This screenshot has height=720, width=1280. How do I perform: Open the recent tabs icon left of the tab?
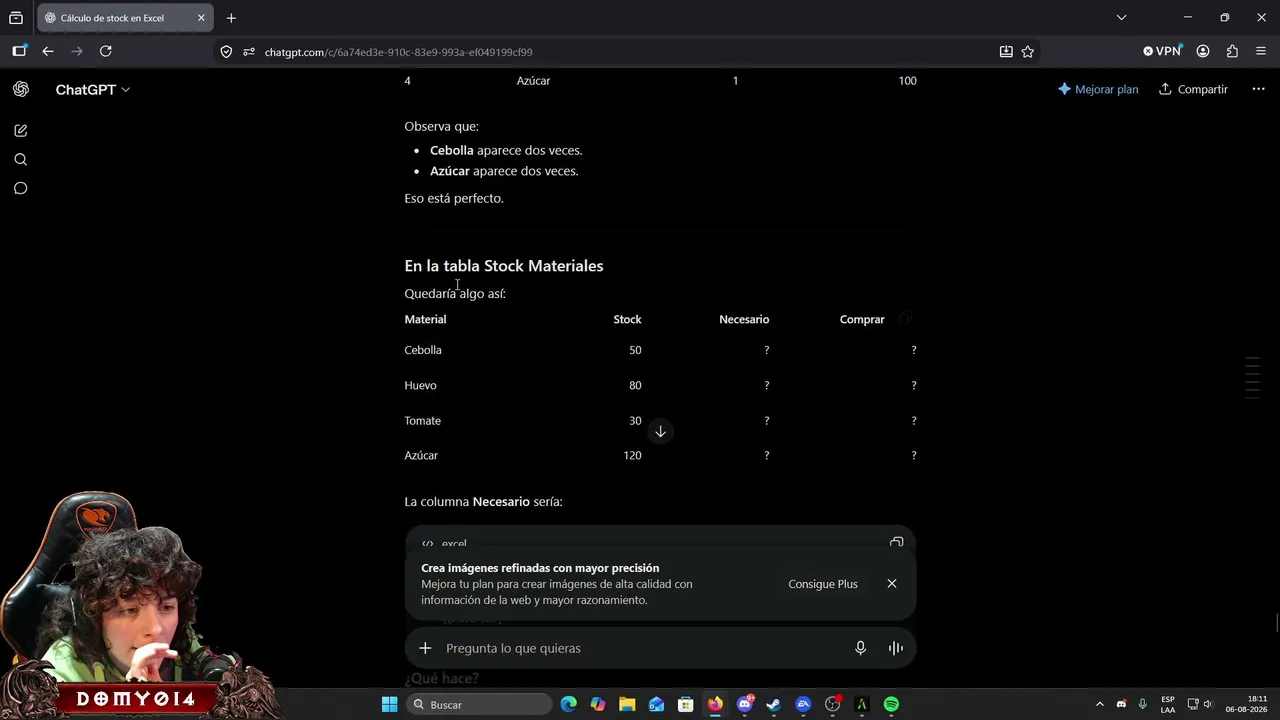pyautogui.click(x=16, y=18)
